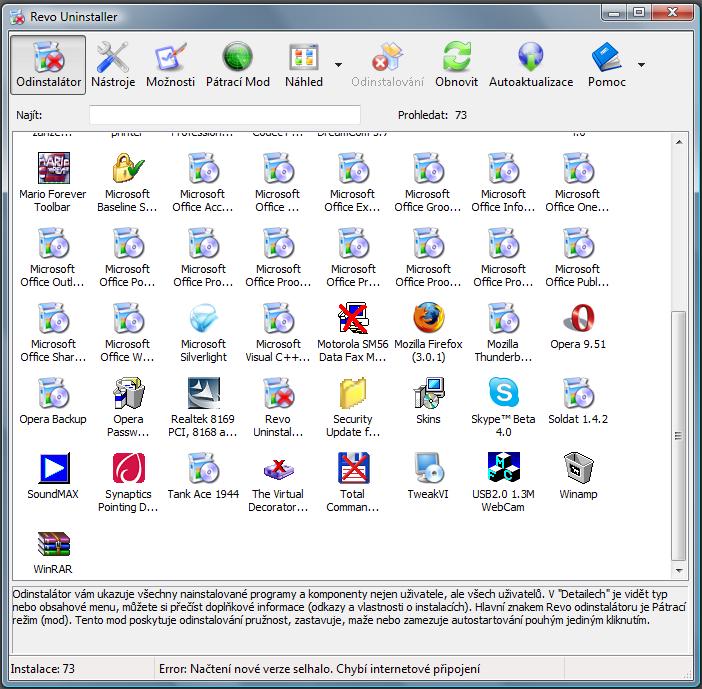
Task: Select Skype Beta 4.0 icon
Action: pos(503,395)
